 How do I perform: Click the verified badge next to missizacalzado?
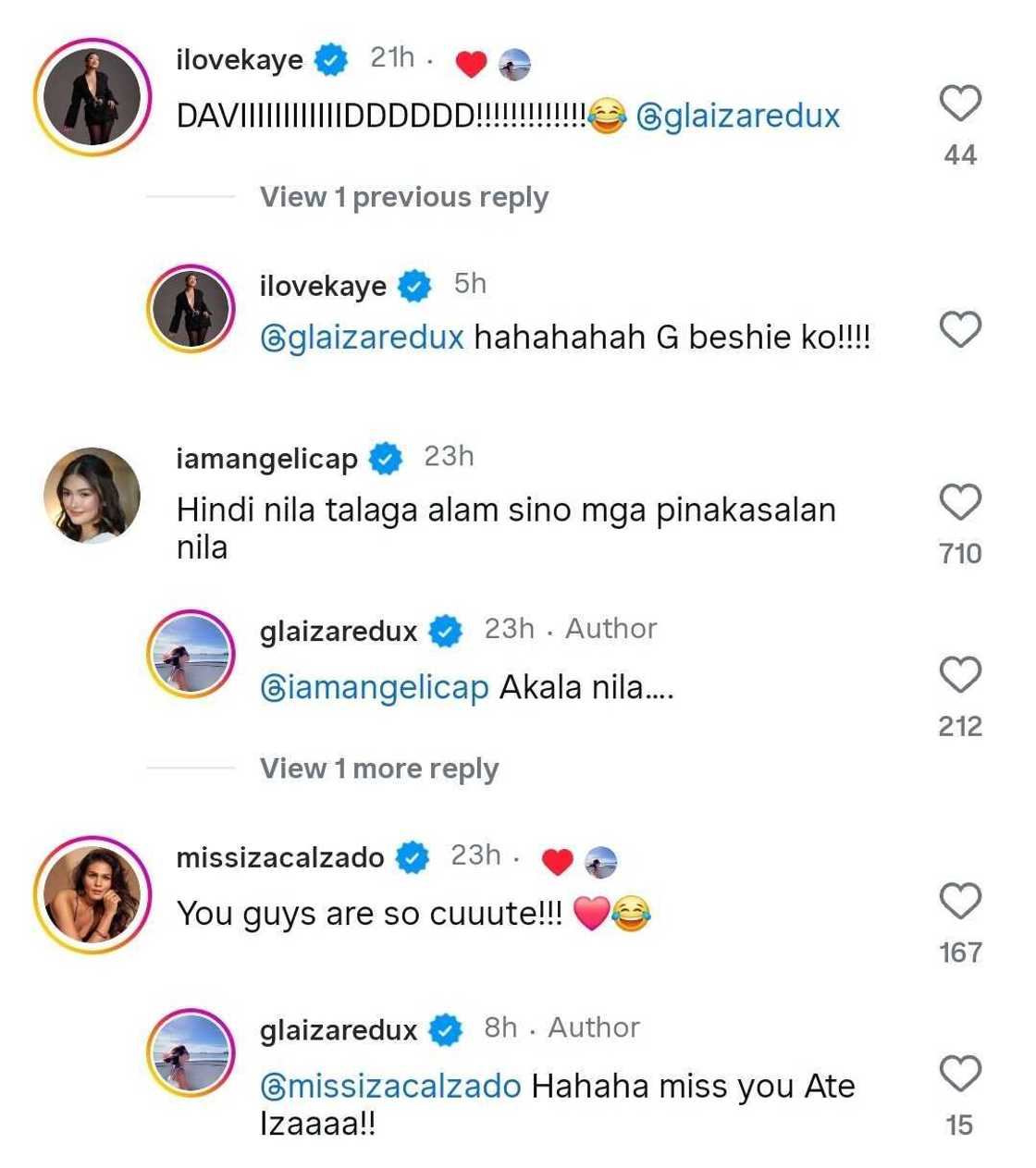[x=411, y=856]
